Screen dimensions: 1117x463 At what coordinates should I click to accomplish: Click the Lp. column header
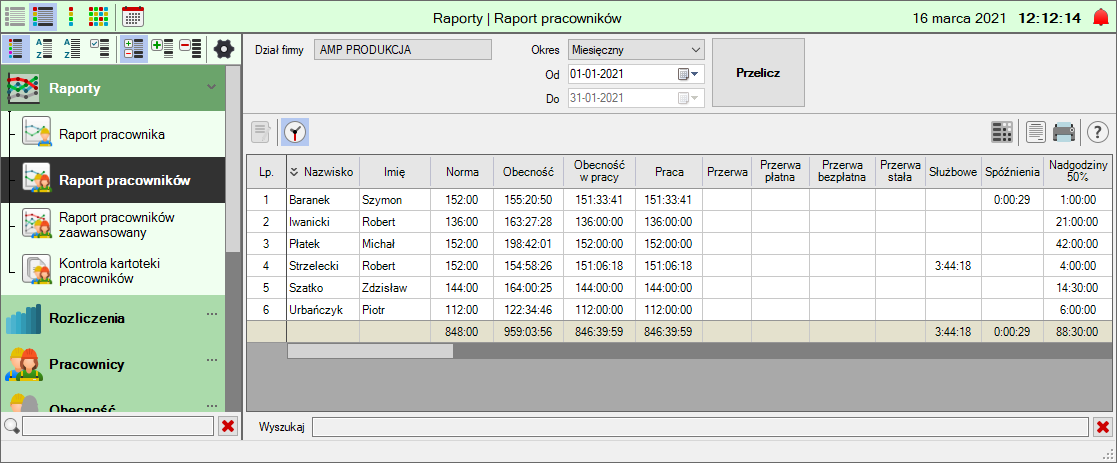266,171
